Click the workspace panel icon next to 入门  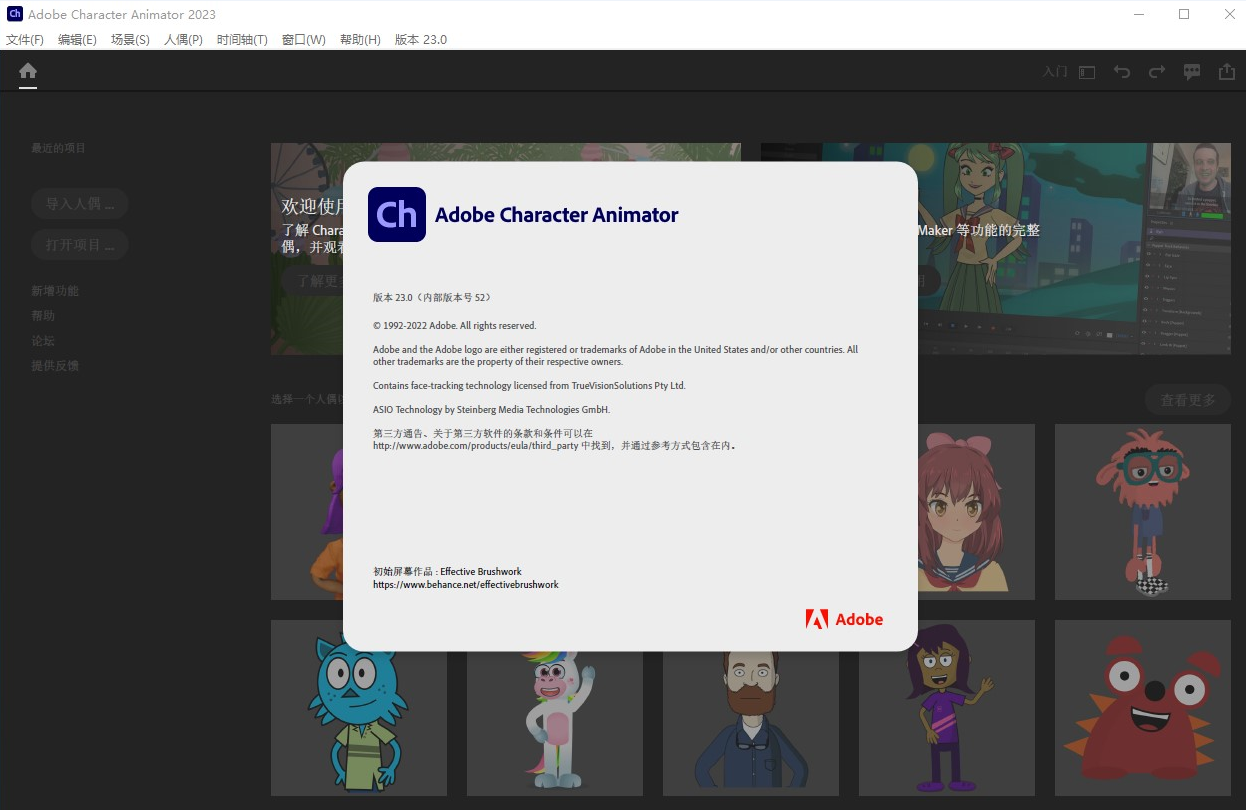click(x=1085, y=71)
